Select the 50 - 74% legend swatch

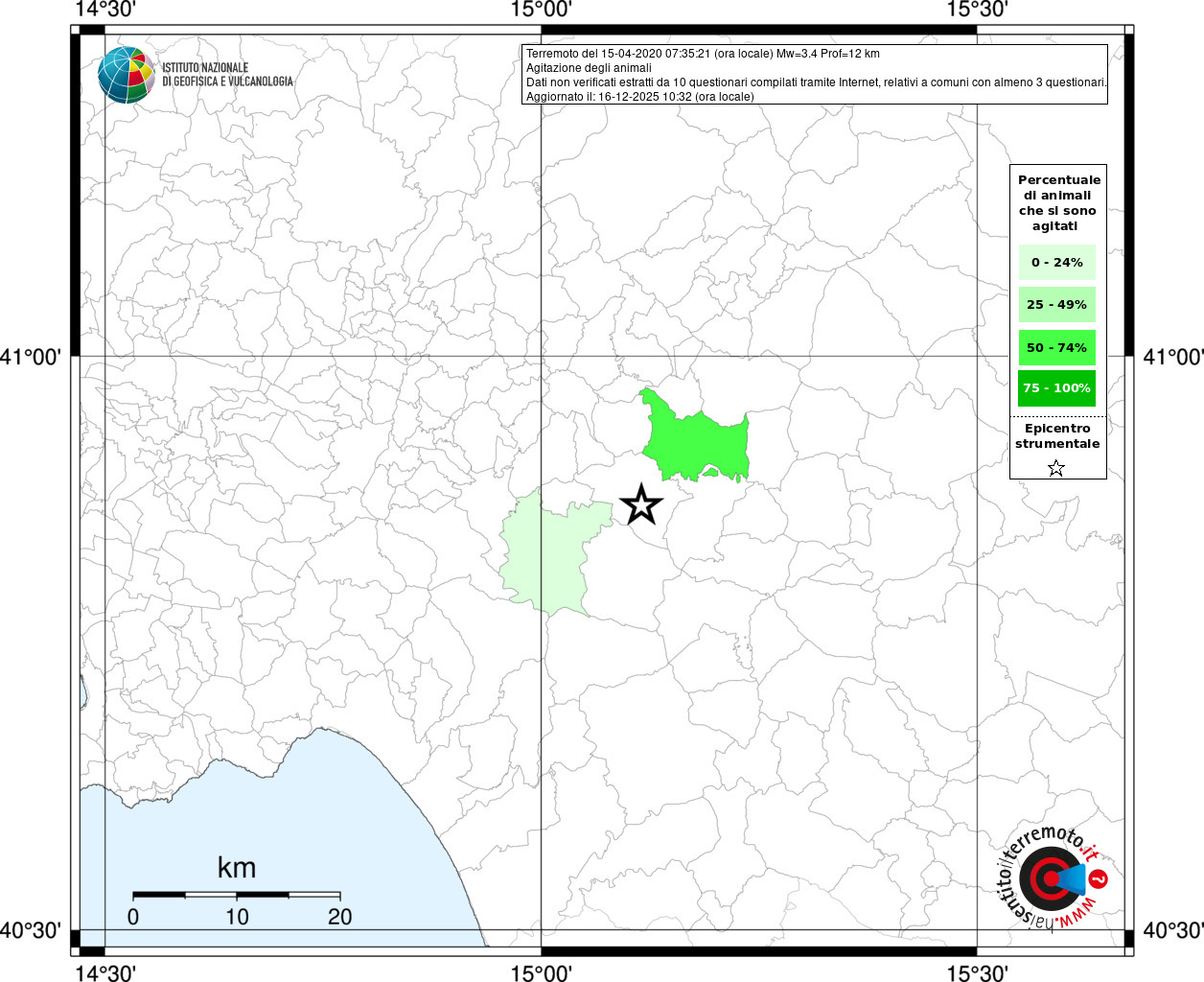point(1057,347)
